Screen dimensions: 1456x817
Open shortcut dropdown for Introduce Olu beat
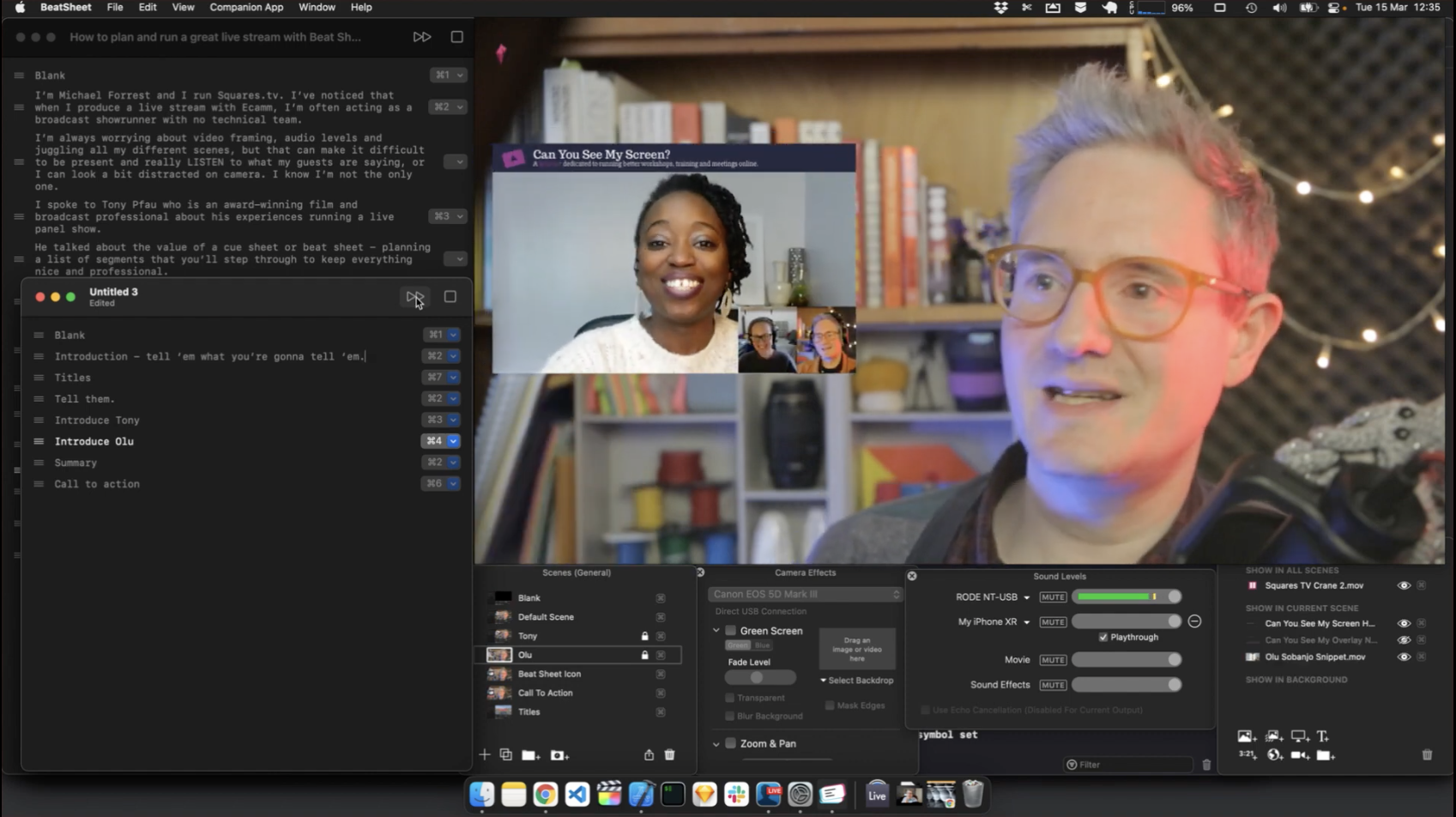tap(453, 441)
